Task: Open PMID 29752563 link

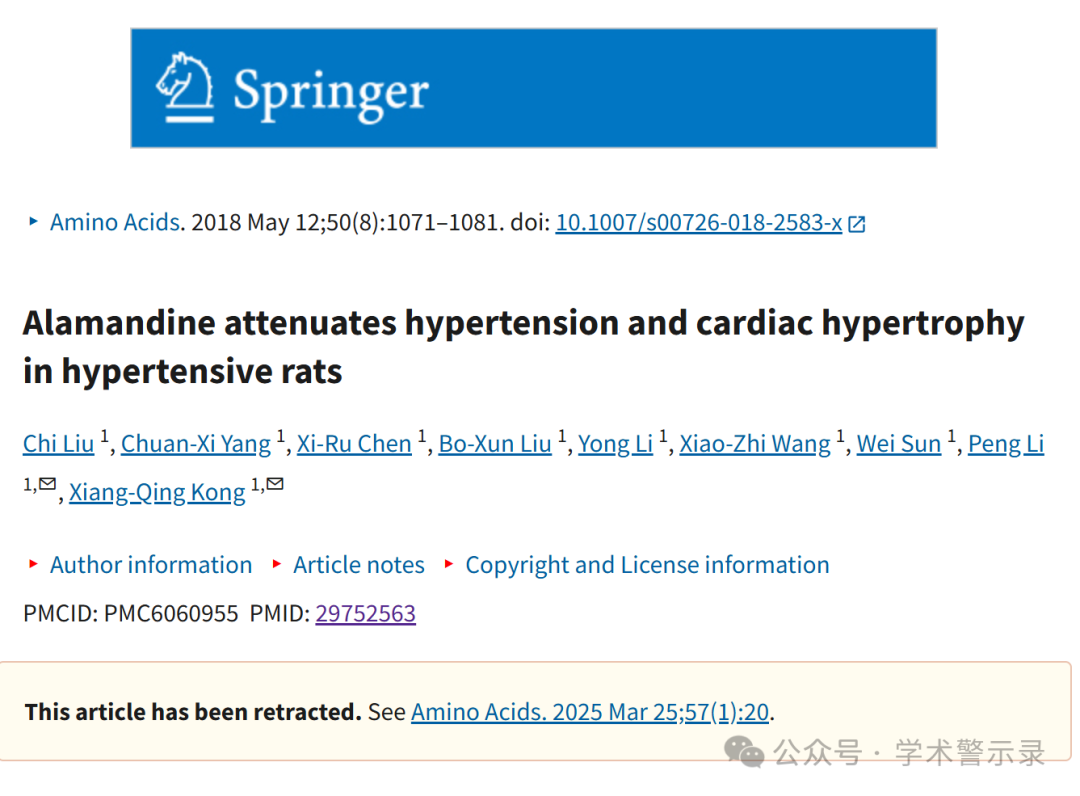Action: pyautogui.click(x=365, y=613)
